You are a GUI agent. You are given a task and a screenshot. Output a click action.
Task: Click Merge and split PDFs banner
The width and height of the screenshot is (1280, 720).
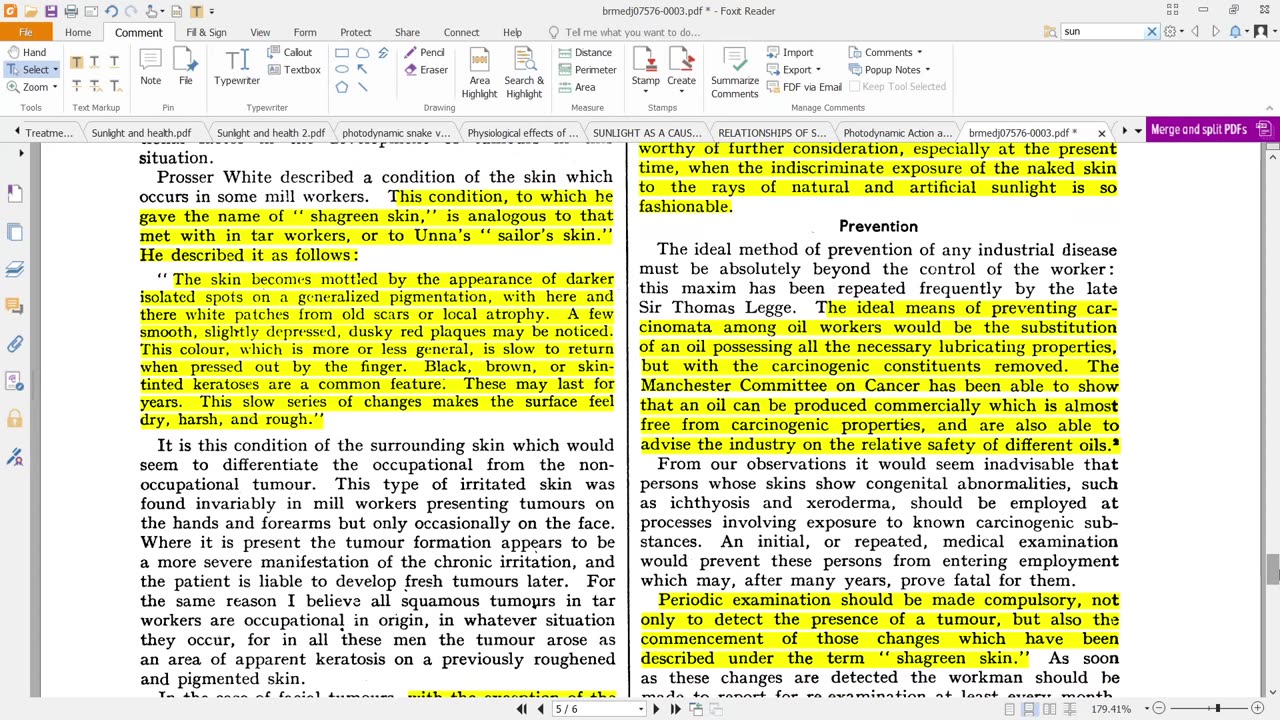[1212, 130]
